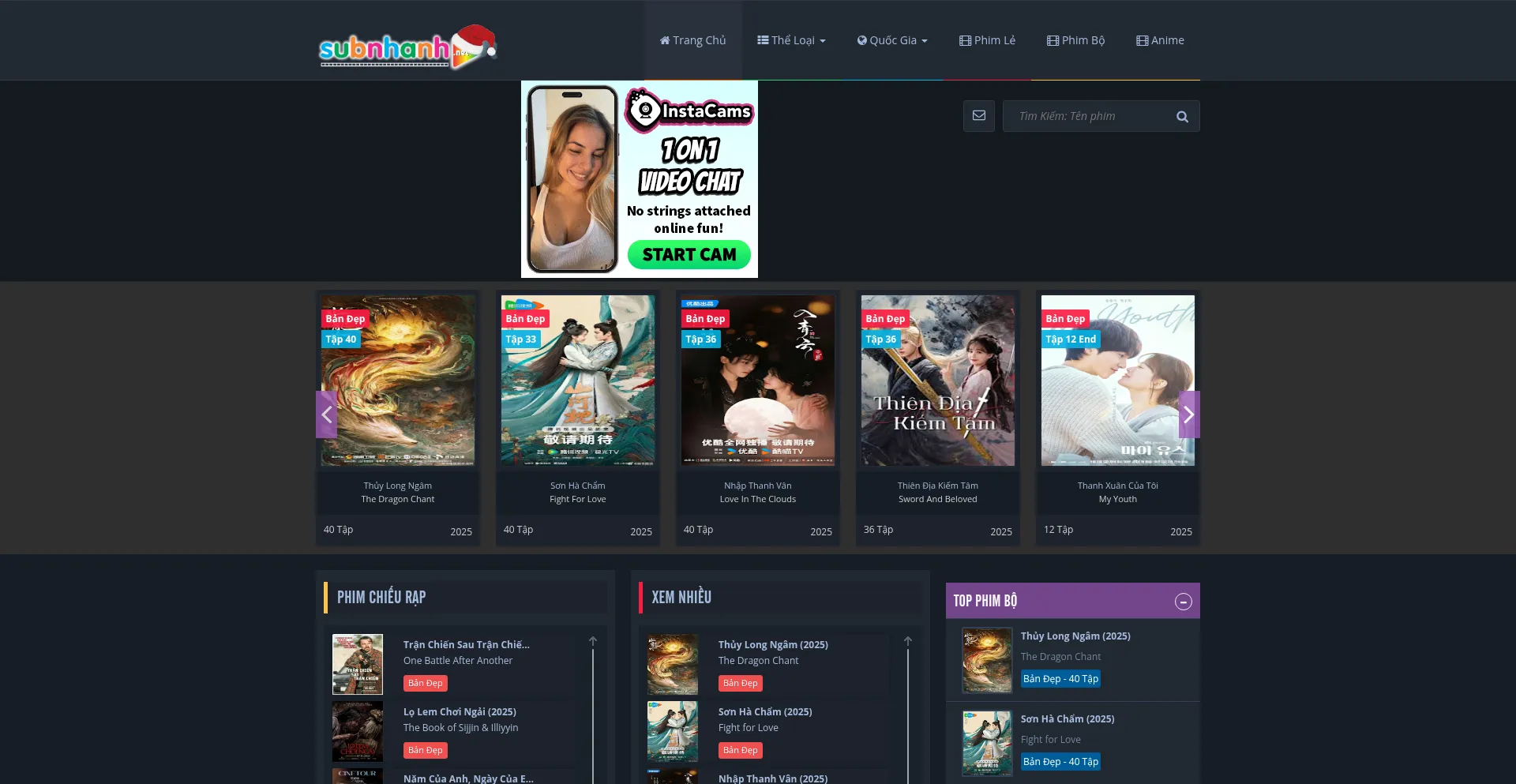Select the Phim Bộ menu item
1516x784 pixels.
point(1075,40)
